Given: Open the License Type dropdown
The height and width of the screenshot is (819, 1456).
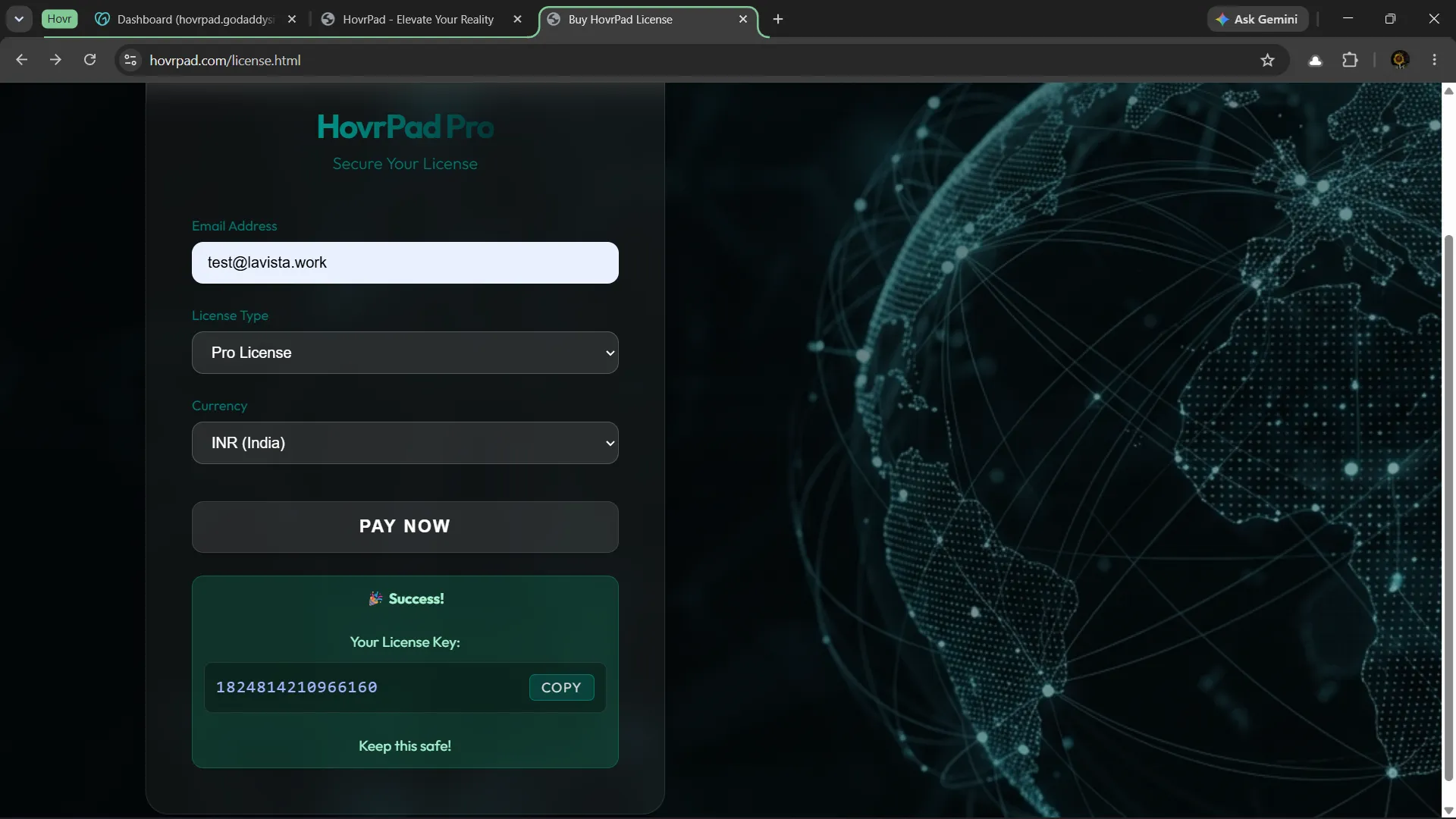Looking at the screenshot, I should pyautogui.click(x=405, y=353).
